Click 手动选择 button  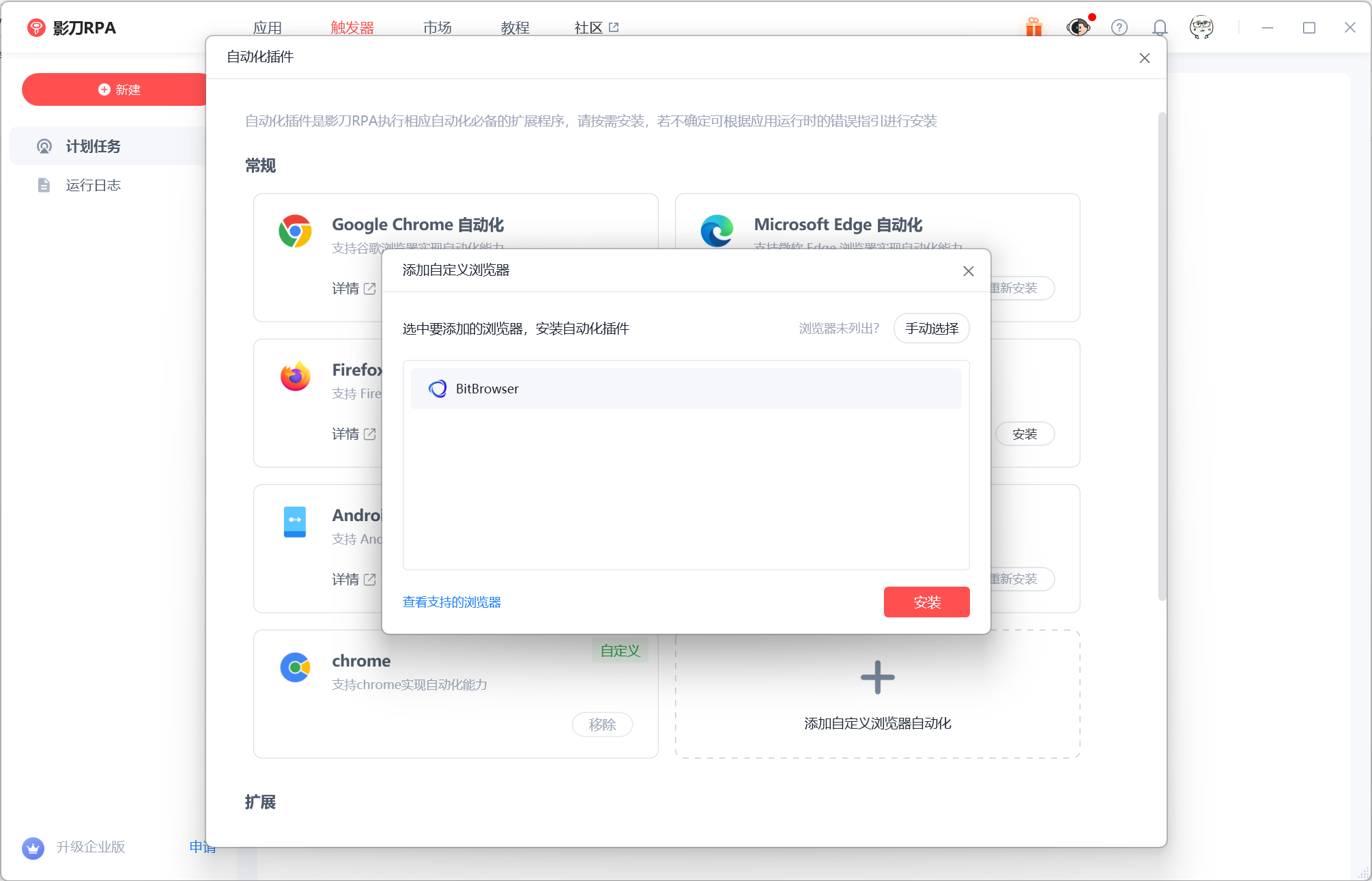click(x=931, y=328)
